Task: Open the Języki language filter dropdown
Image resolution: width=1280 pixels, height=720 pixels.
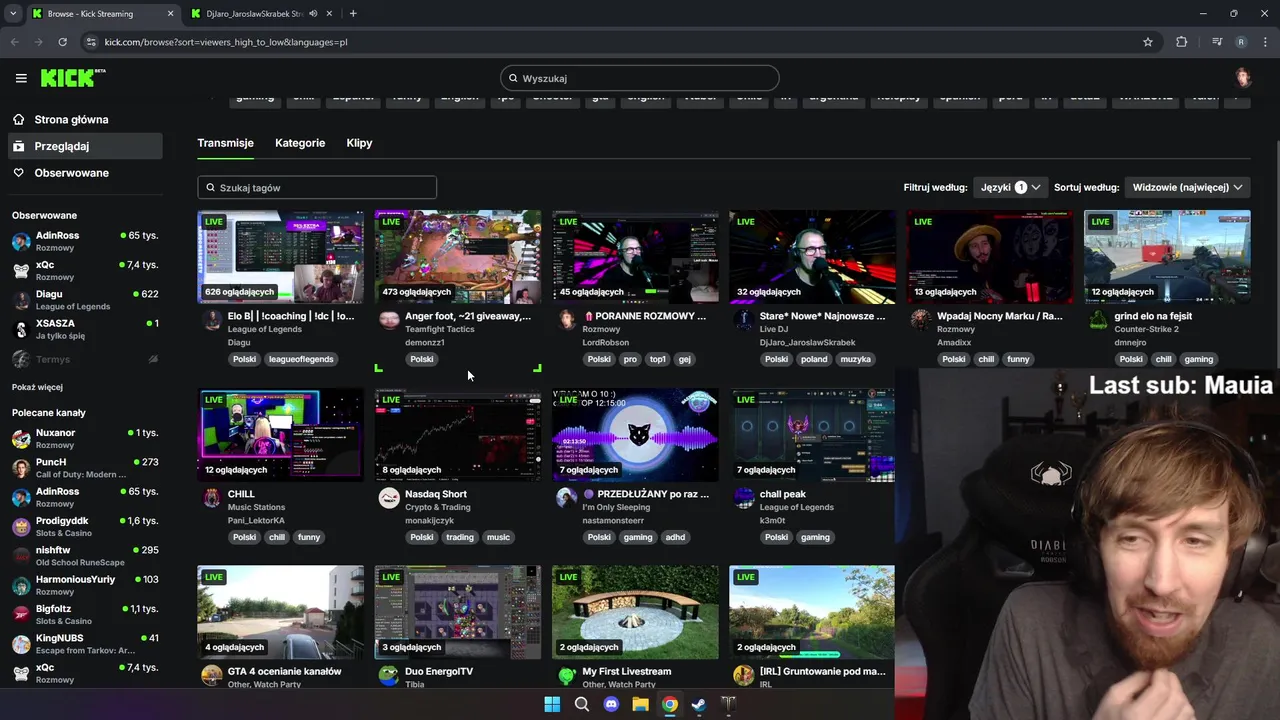Action: point(1010,187)
